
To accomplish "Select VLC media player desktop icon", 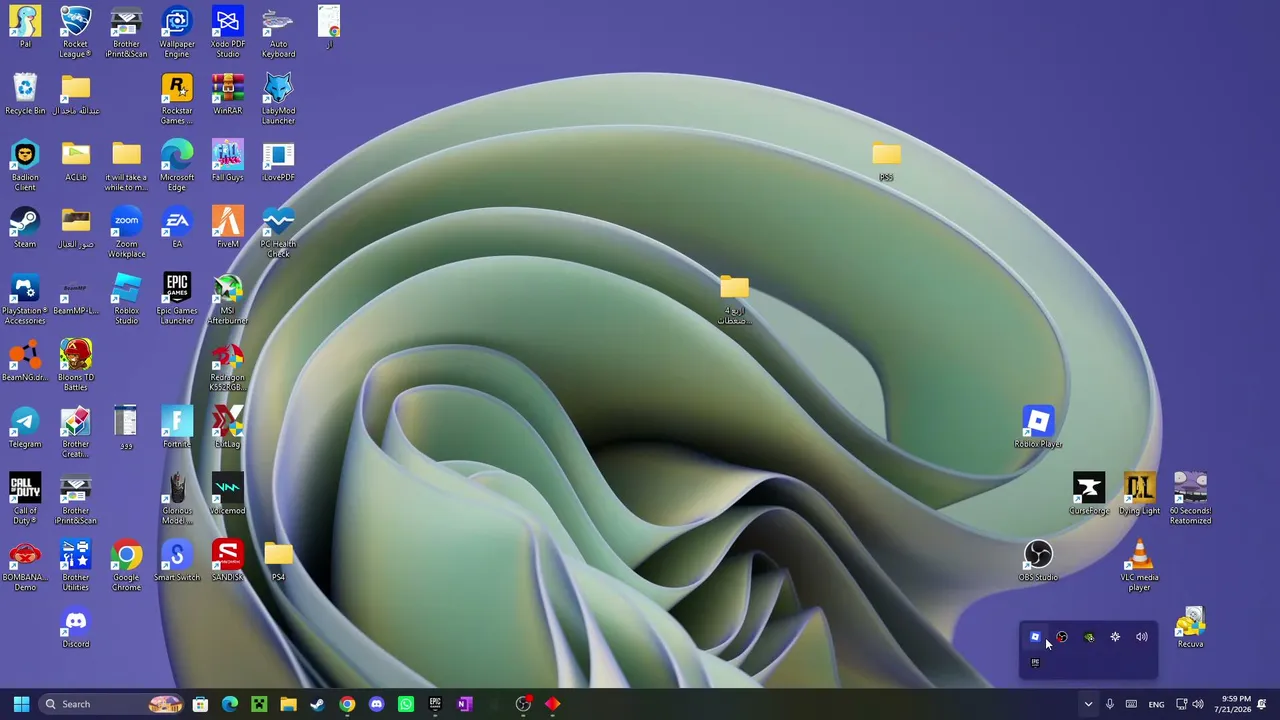I will pos(1139,566).
